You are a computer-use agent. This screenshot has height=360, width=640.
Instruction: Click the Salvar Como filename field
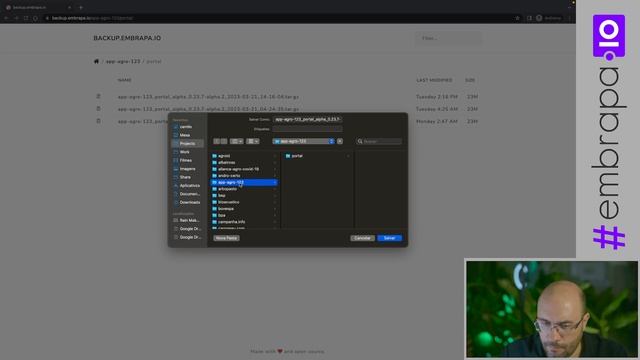click(x=307, y=119)
